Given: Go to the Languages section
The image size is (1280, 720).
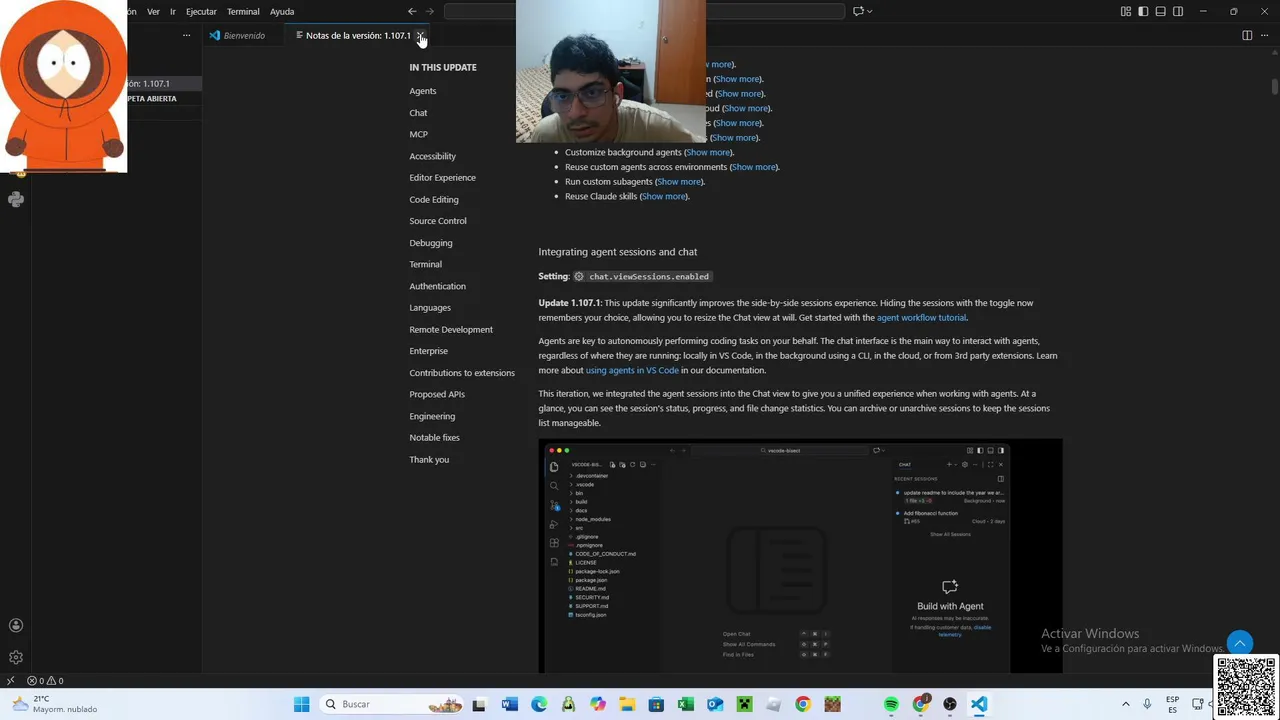Looking at the screenshot, I should click(430, 308).
